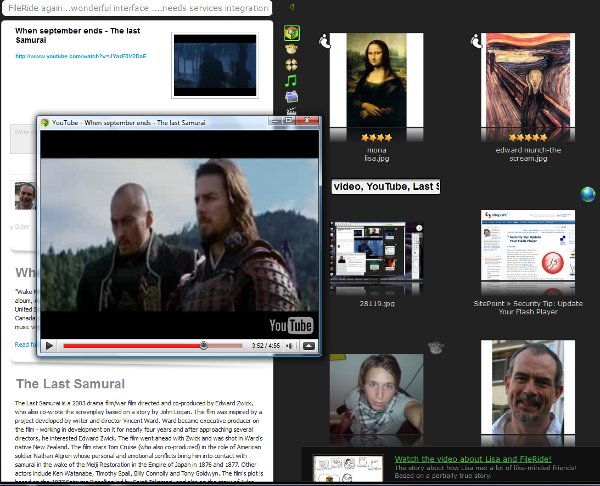Viewport: 600px width, 486px height.
Task: Play the YouTube video
Action: [49, 346]
